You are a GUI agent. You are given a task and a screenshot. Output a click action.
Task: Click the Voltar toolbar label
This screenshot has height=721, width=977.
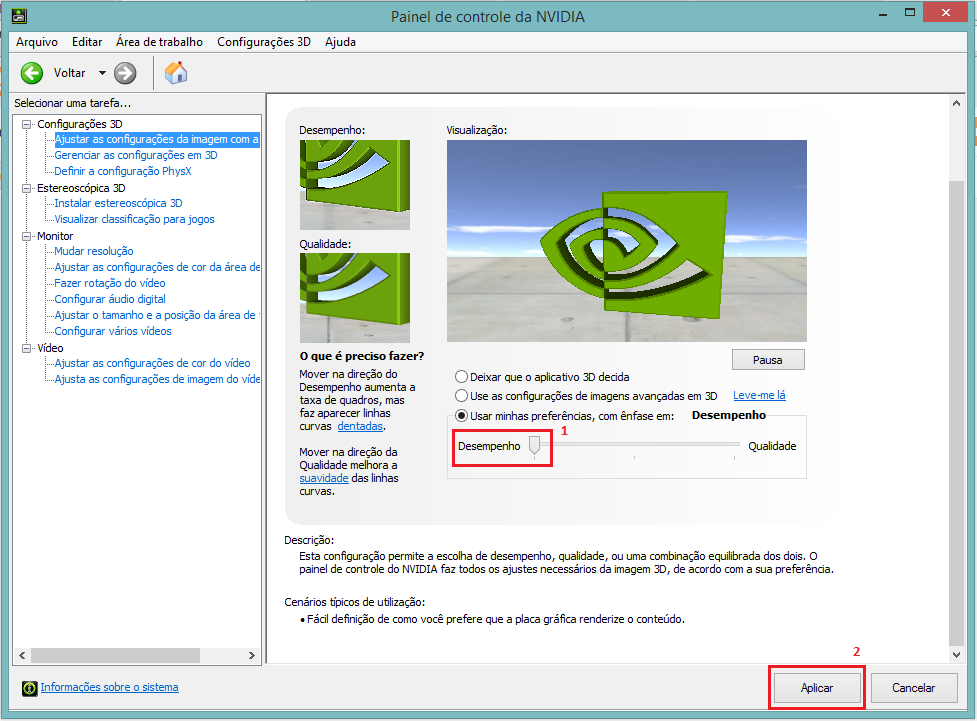click(69, 73)
